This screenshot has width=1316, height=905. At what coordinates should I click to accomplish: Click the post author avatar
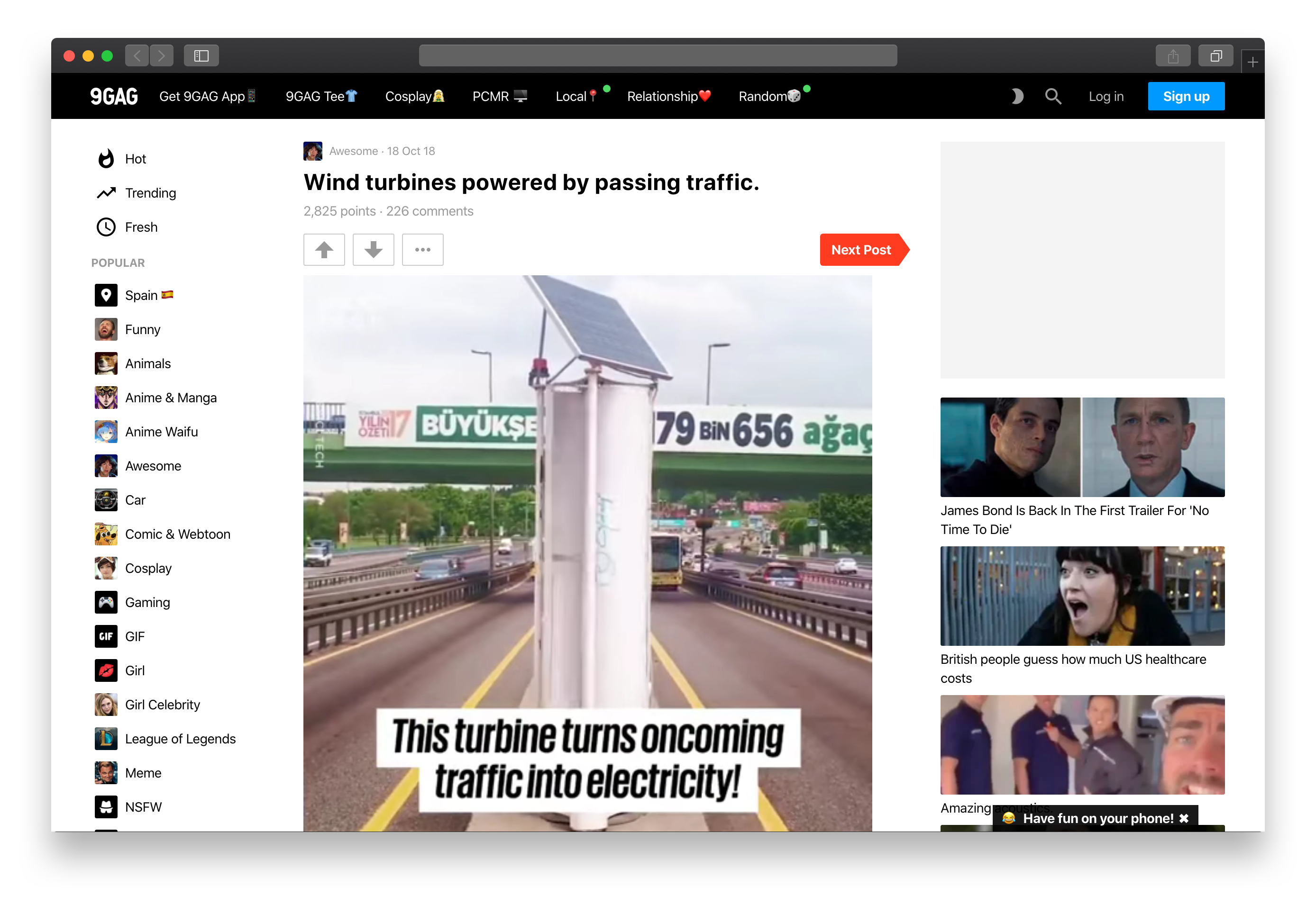[312, 151]
